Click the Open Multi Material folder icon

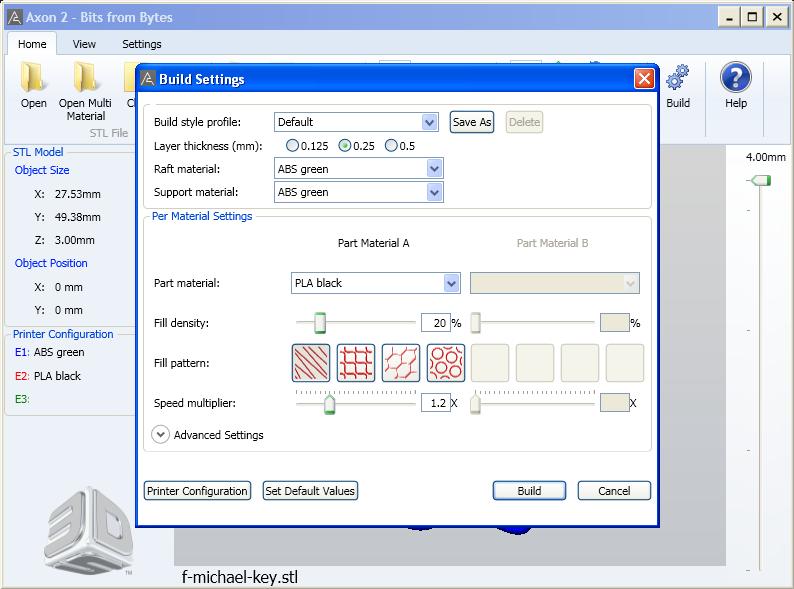[x=85, y=78]
